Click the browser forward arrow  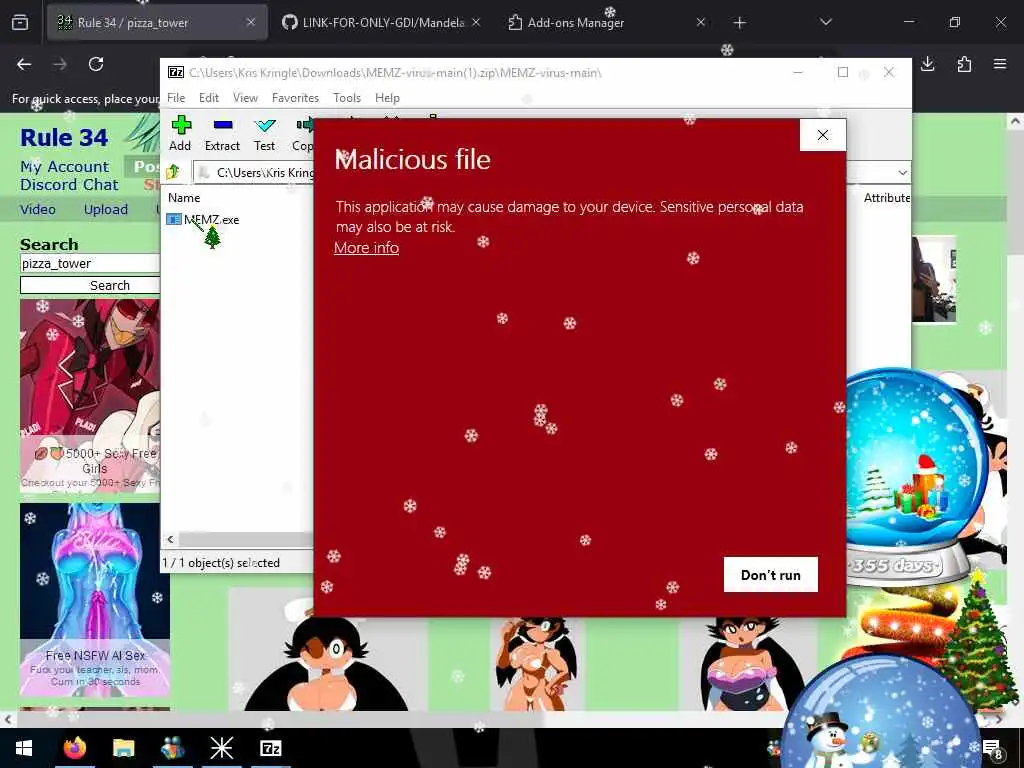click(60, 64)
